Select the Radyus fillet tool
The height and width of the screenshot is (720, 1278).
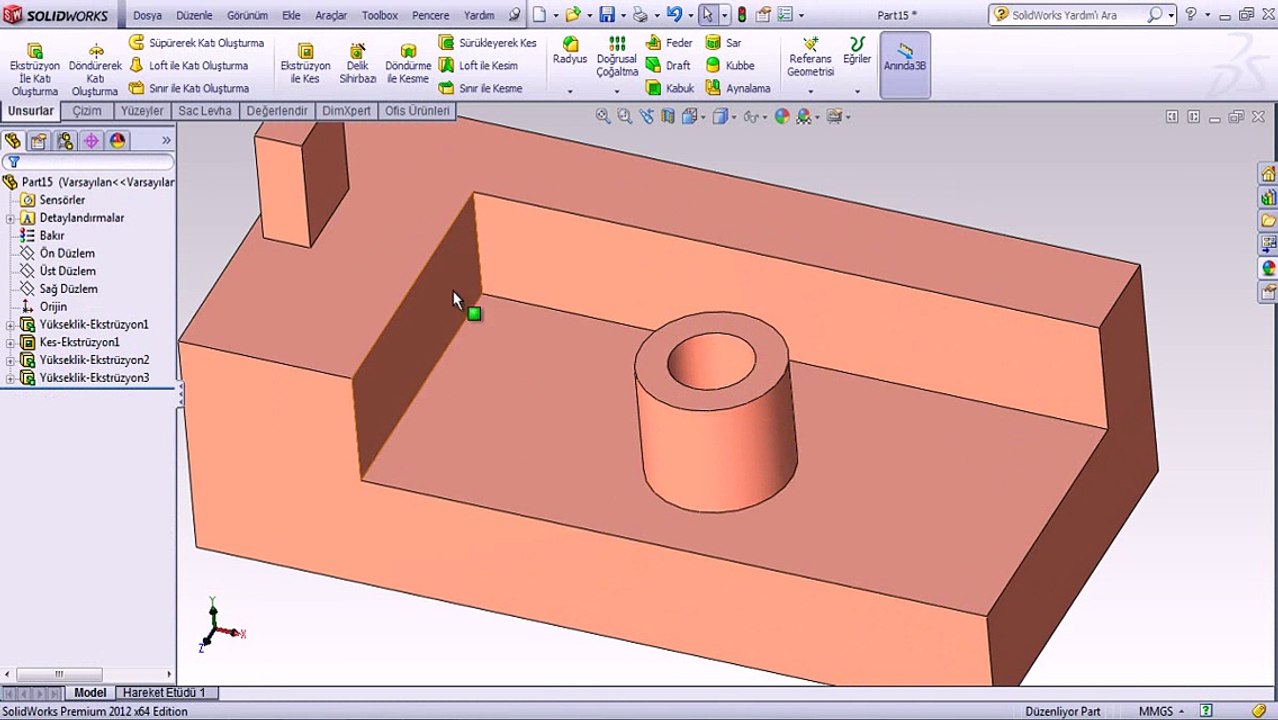pyautogui.click(x=570, y=51)
